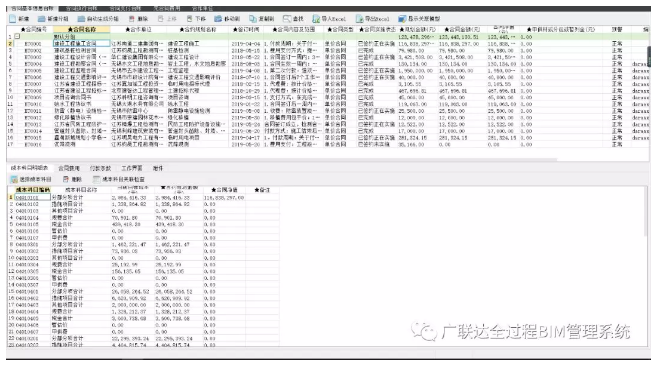Open the 合作单位 tab
Viewport: 660px width, 365px height.
tap(202, 8)
